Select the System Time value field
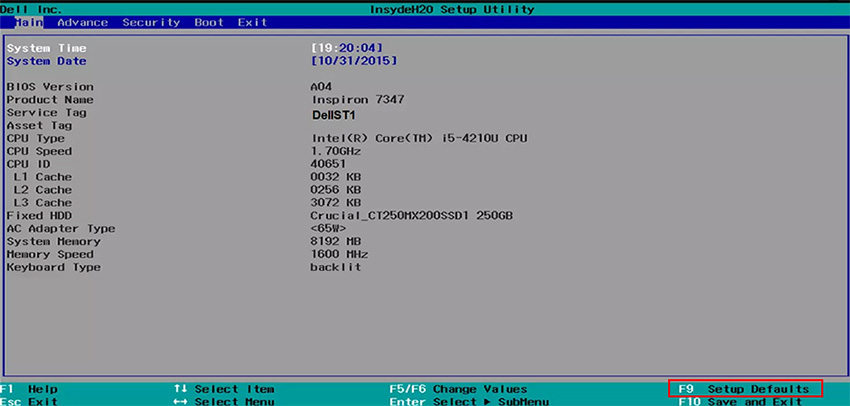The height and width of the screenshot is (406, 850). pos(347,48)
